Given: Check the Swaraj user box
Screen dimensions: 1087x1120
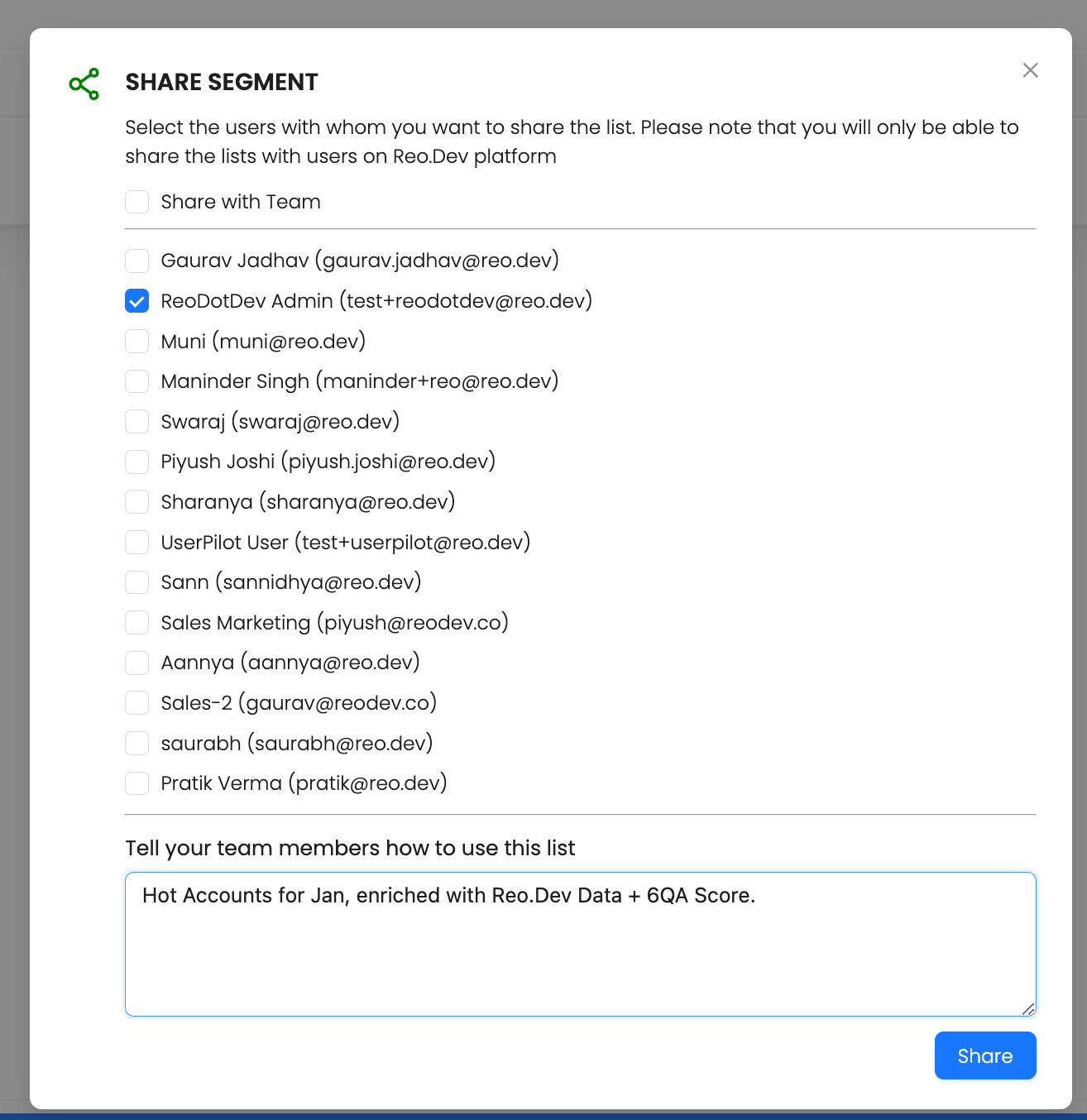Looking at the screenshot, I should [137, 422].
